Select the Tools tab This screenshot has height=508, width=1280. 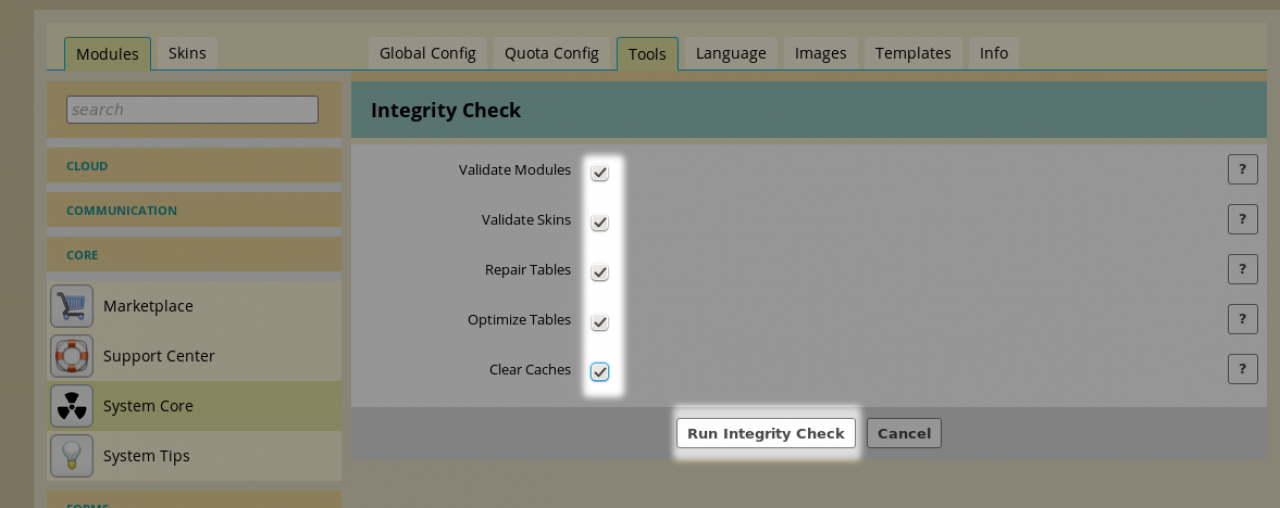[647, 54]
